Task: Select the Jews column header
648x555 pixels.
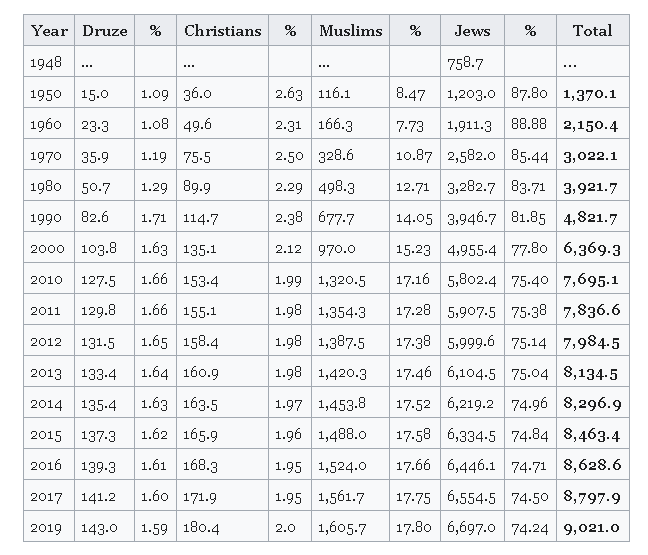Action: coord(472,31)
